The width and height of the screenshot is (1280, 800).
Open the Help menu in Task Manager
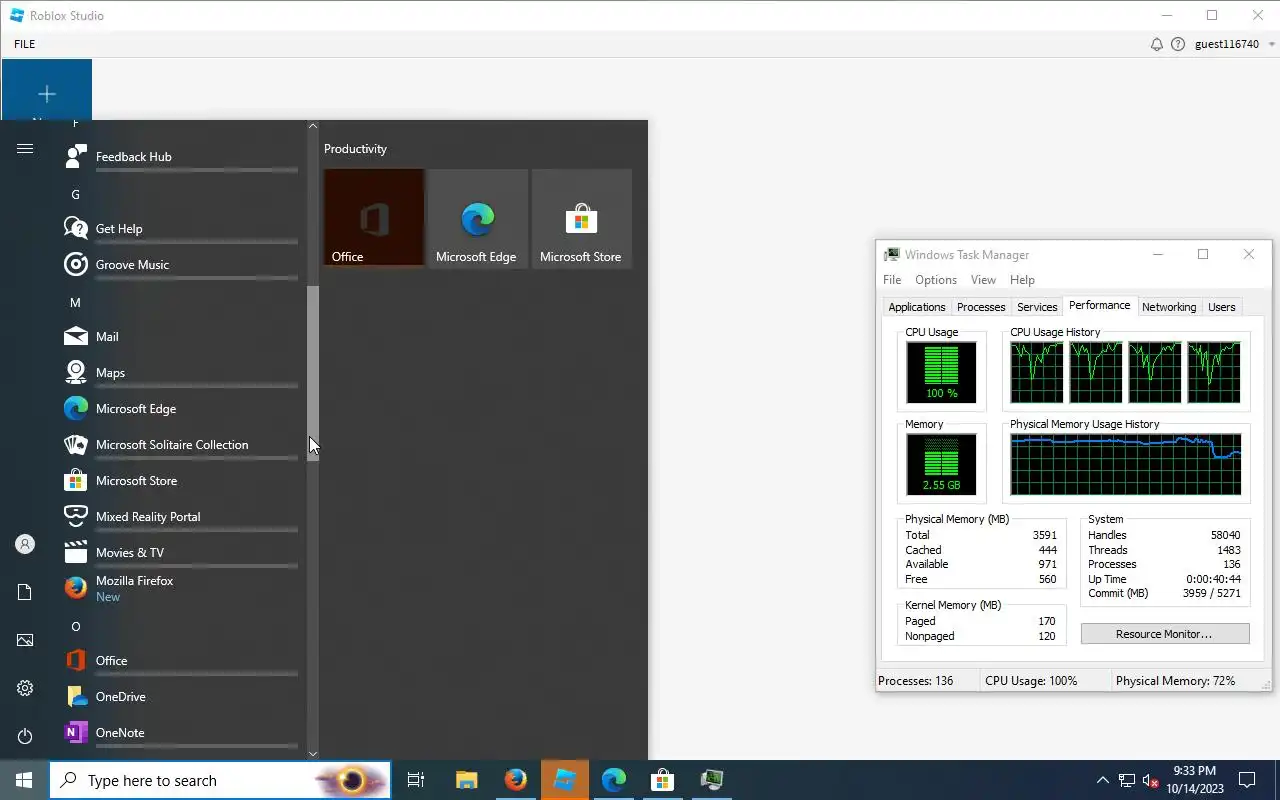click(x=1022, y=280)
